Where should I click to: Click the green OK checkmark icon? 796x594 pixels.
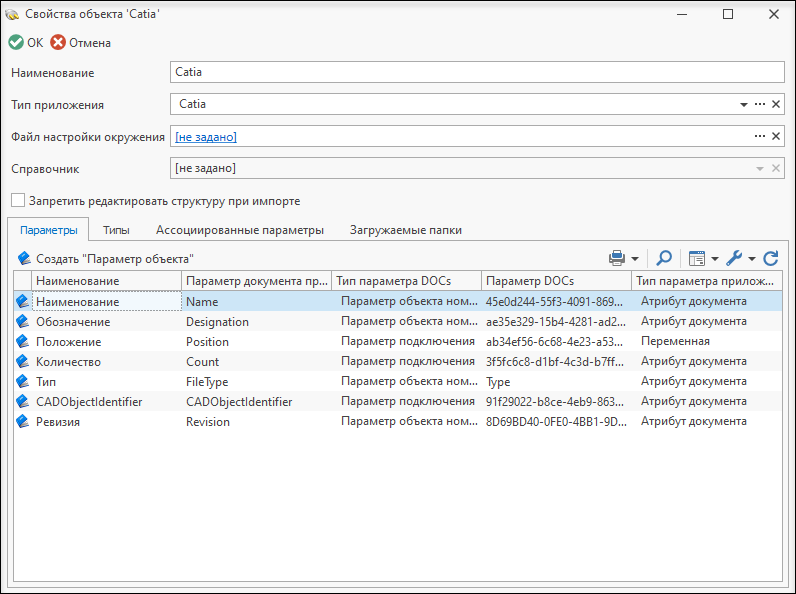16,43
